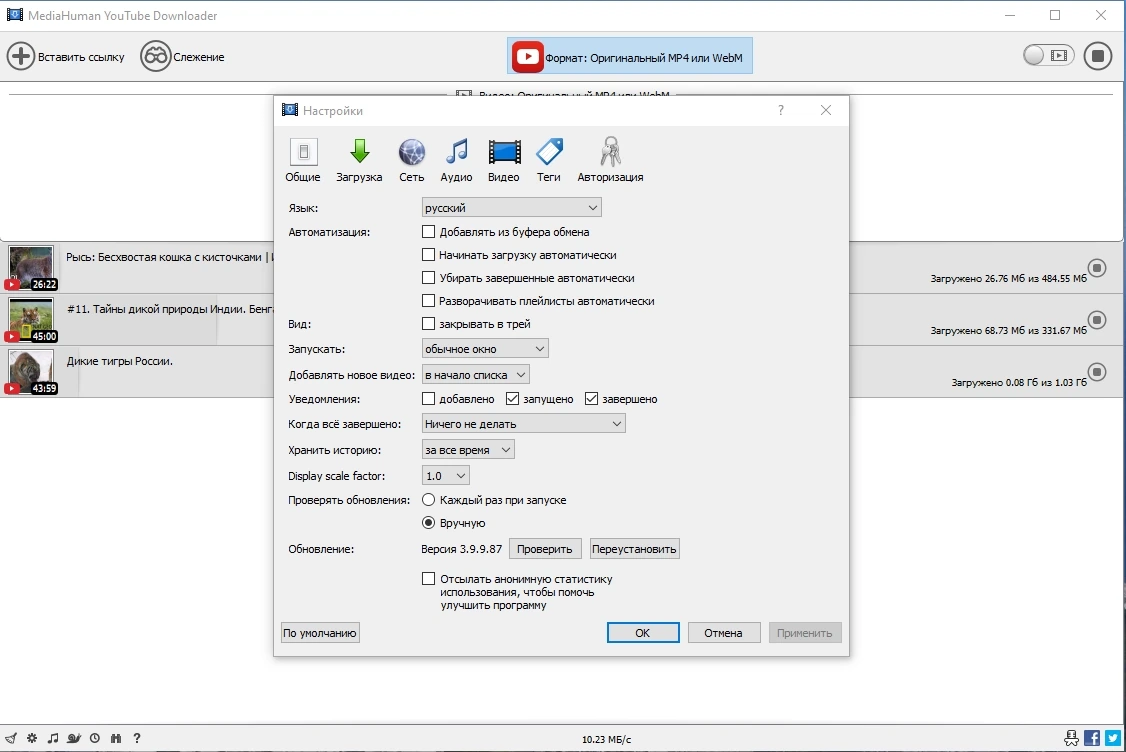This screenshot has width=1126, height=752.
Task: Toggle the video mode switch in toolbar
Action: 1048,55
